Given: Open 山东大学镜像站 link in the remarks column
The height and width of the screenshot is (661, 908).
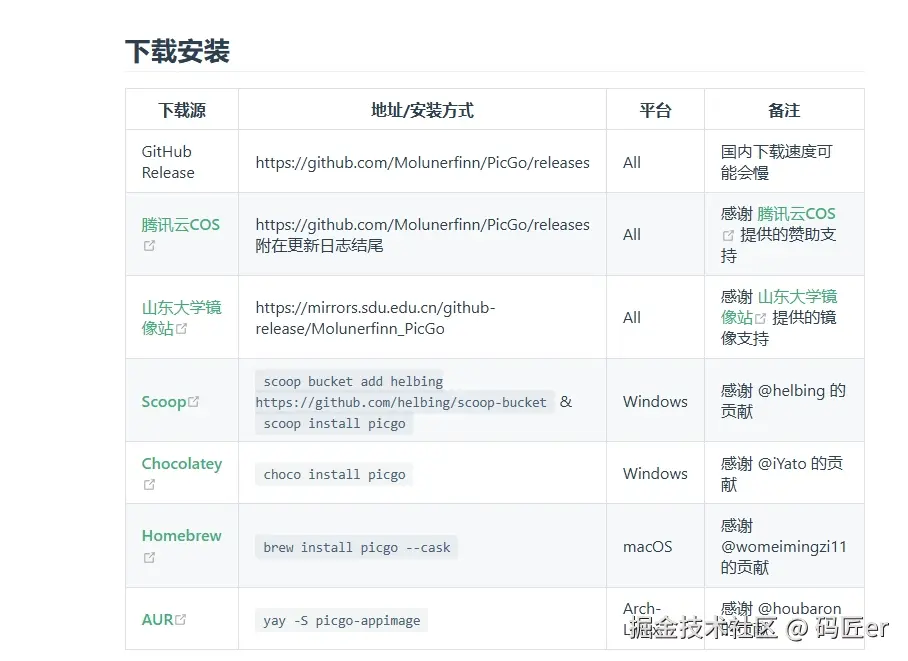Looking at the screenshot, I should (x=779, y=307).
